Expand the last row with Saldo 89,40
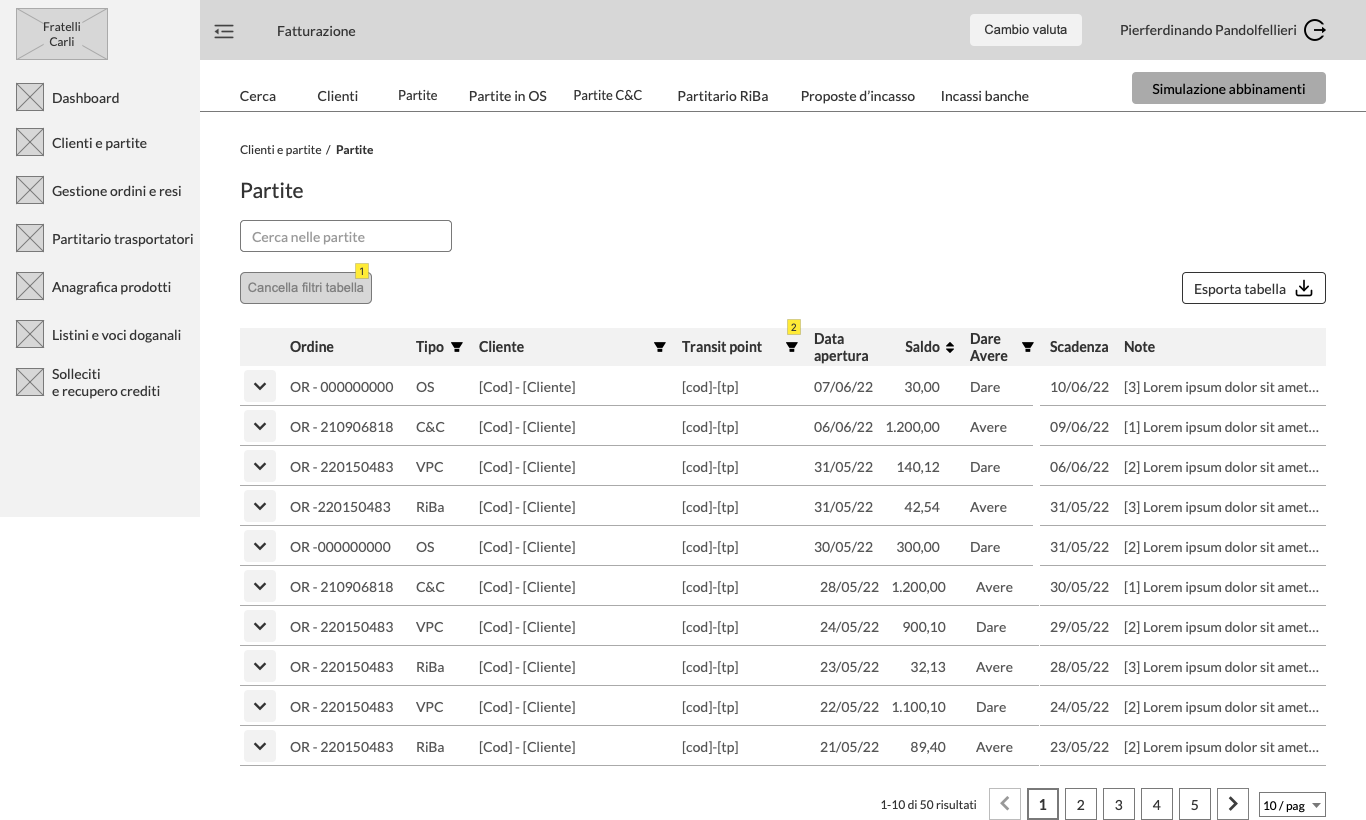 coord(260,747)
